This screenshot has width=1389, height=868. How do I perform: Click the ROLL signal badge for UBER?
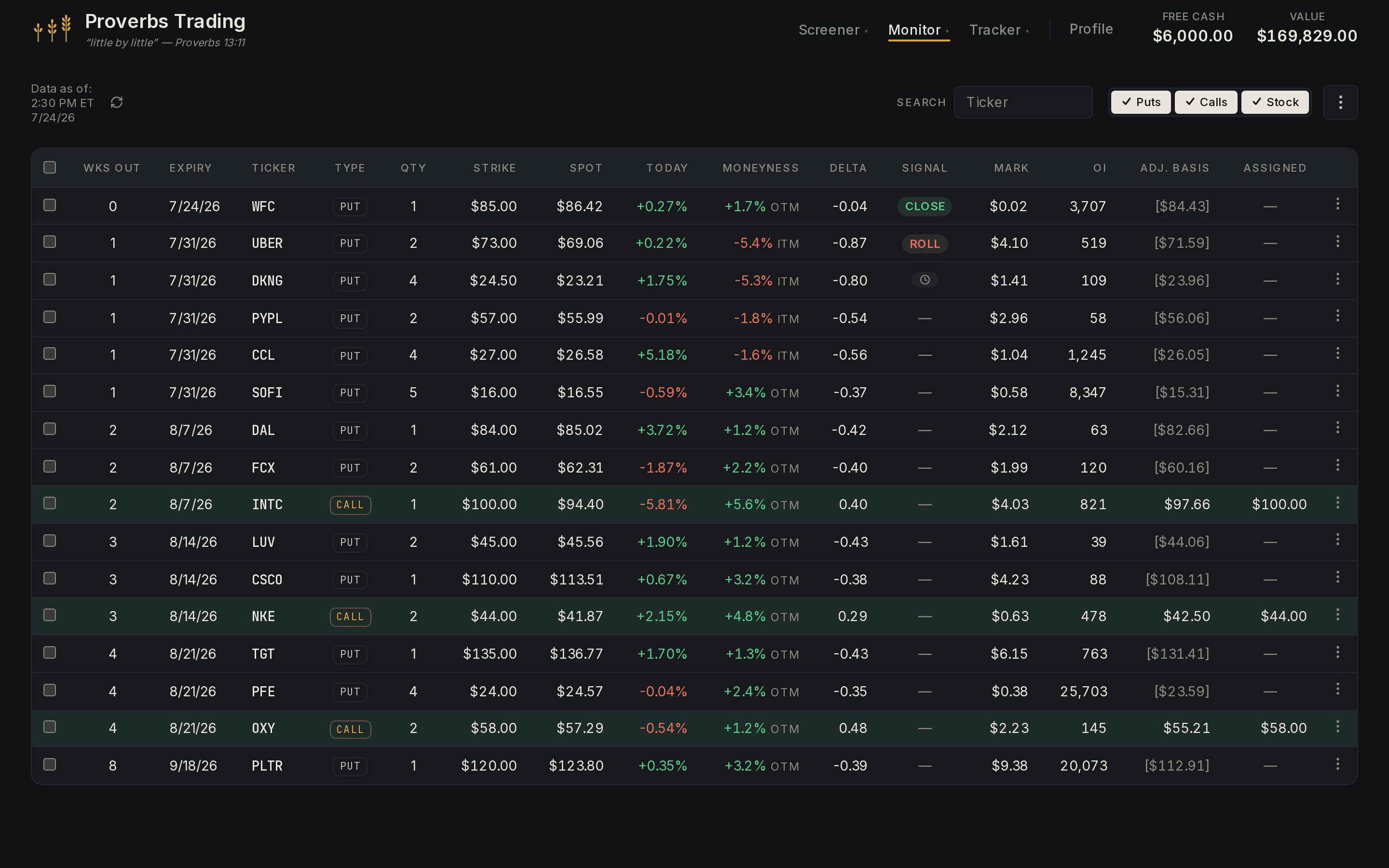925,244
